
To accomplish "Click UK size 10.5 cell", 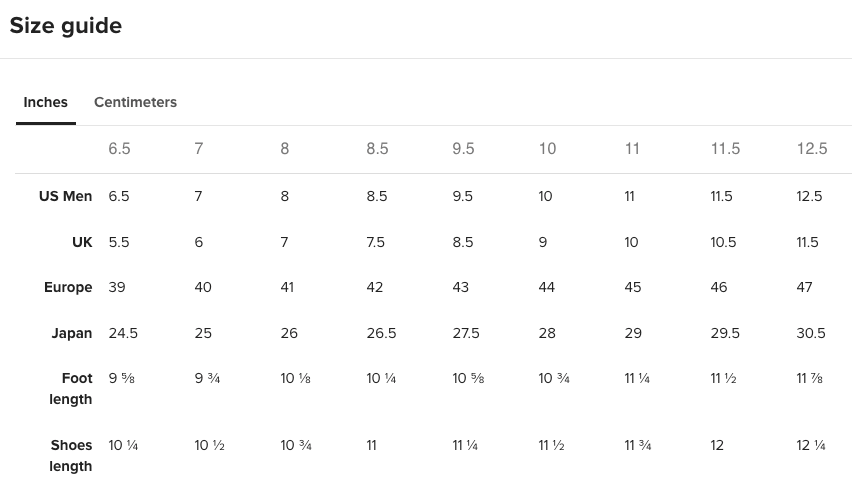I will click(x=723, y=242).
